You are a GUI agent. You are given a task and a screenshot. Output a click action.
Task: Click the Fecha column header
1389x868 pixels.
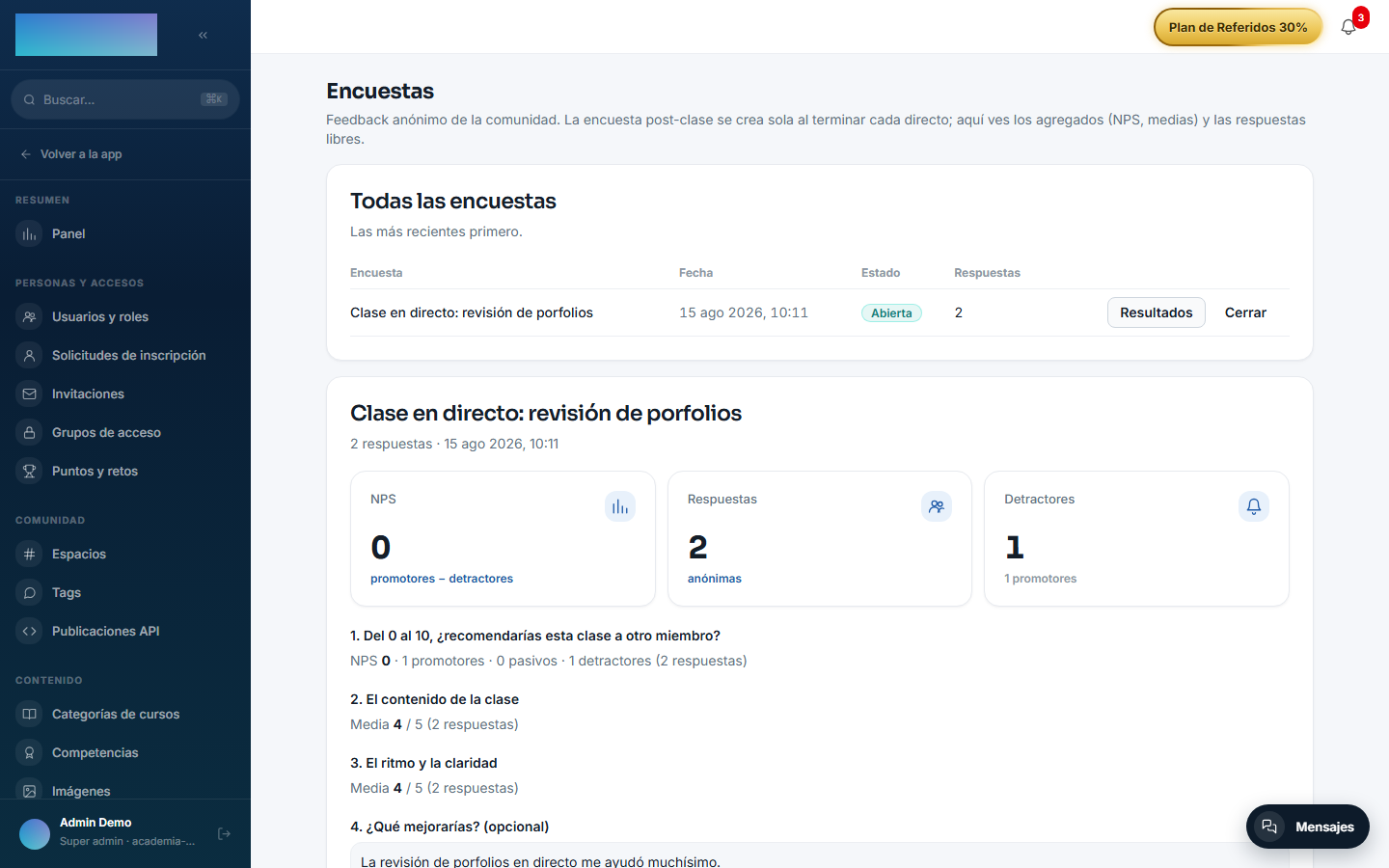click(x=696, y=273)
